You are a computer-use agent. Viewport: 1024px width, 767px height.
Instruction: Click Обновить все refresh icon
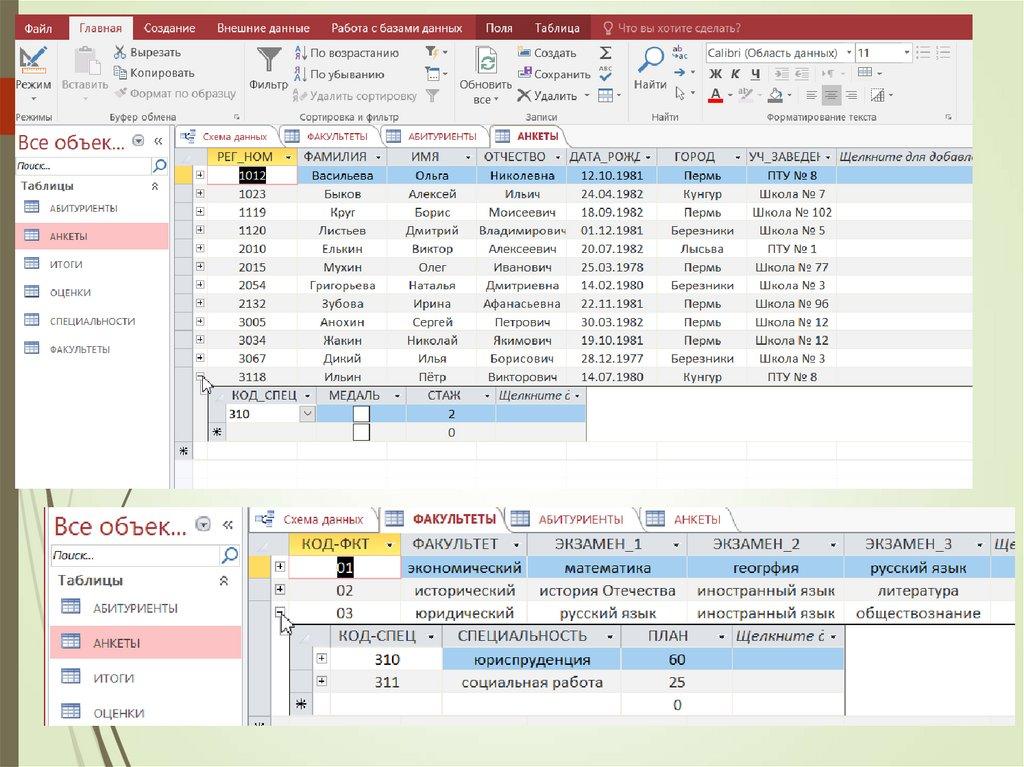click(x=486, y=61)
